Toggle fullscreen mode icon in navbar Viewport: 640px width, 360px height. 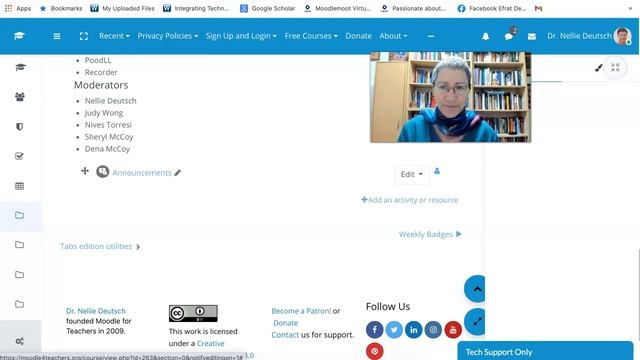coord(84,36)
